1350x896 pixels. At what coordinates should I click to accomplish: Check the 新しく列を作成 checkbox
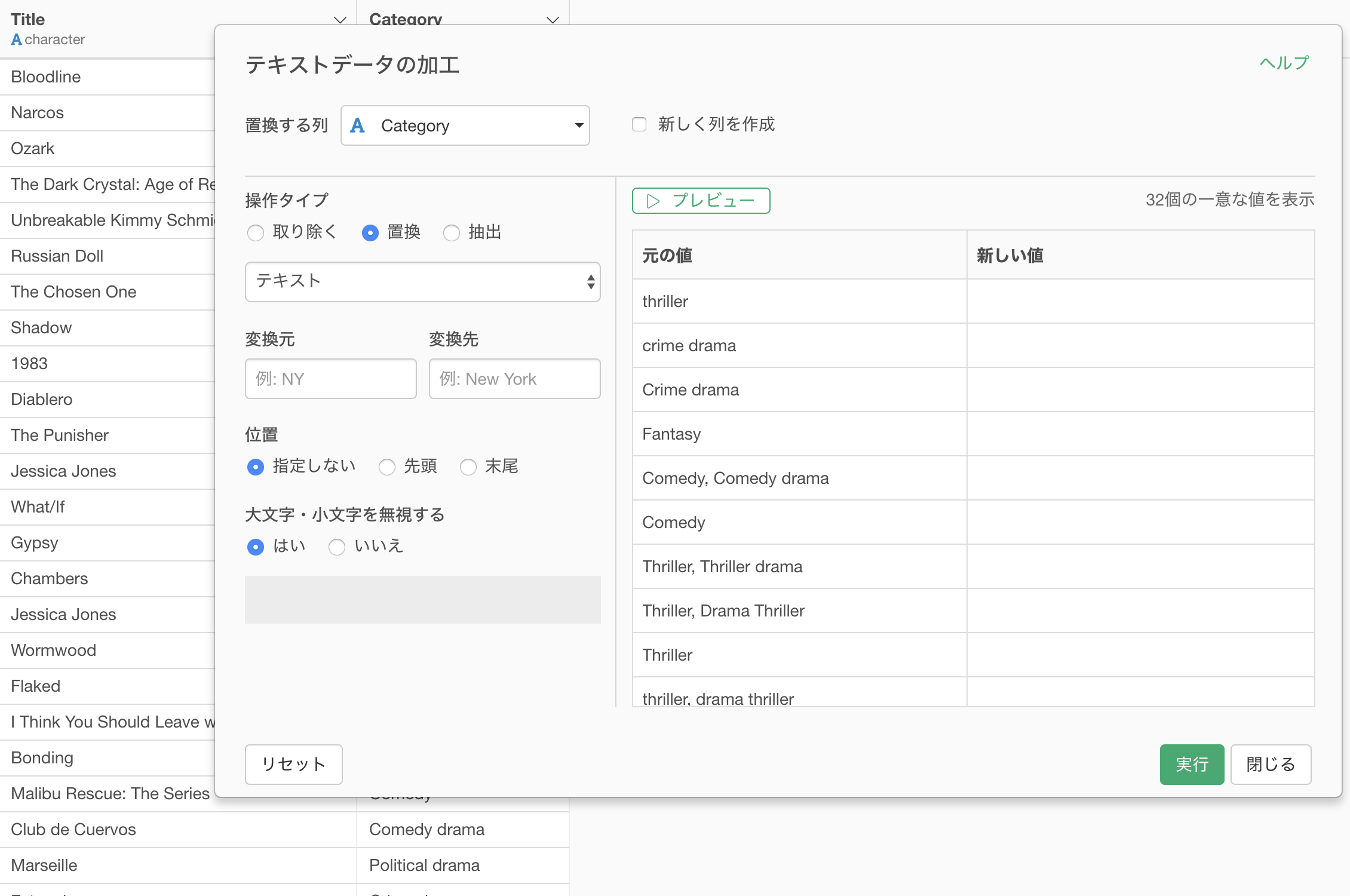639,124
